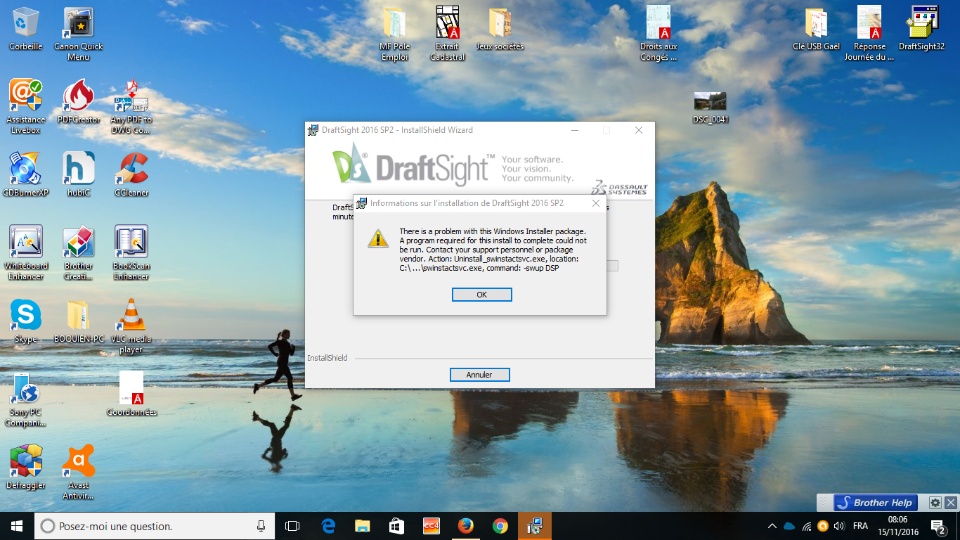
Task: Select the Whiteboard Enhancer desktop icon
Action: tap(25, 253)
